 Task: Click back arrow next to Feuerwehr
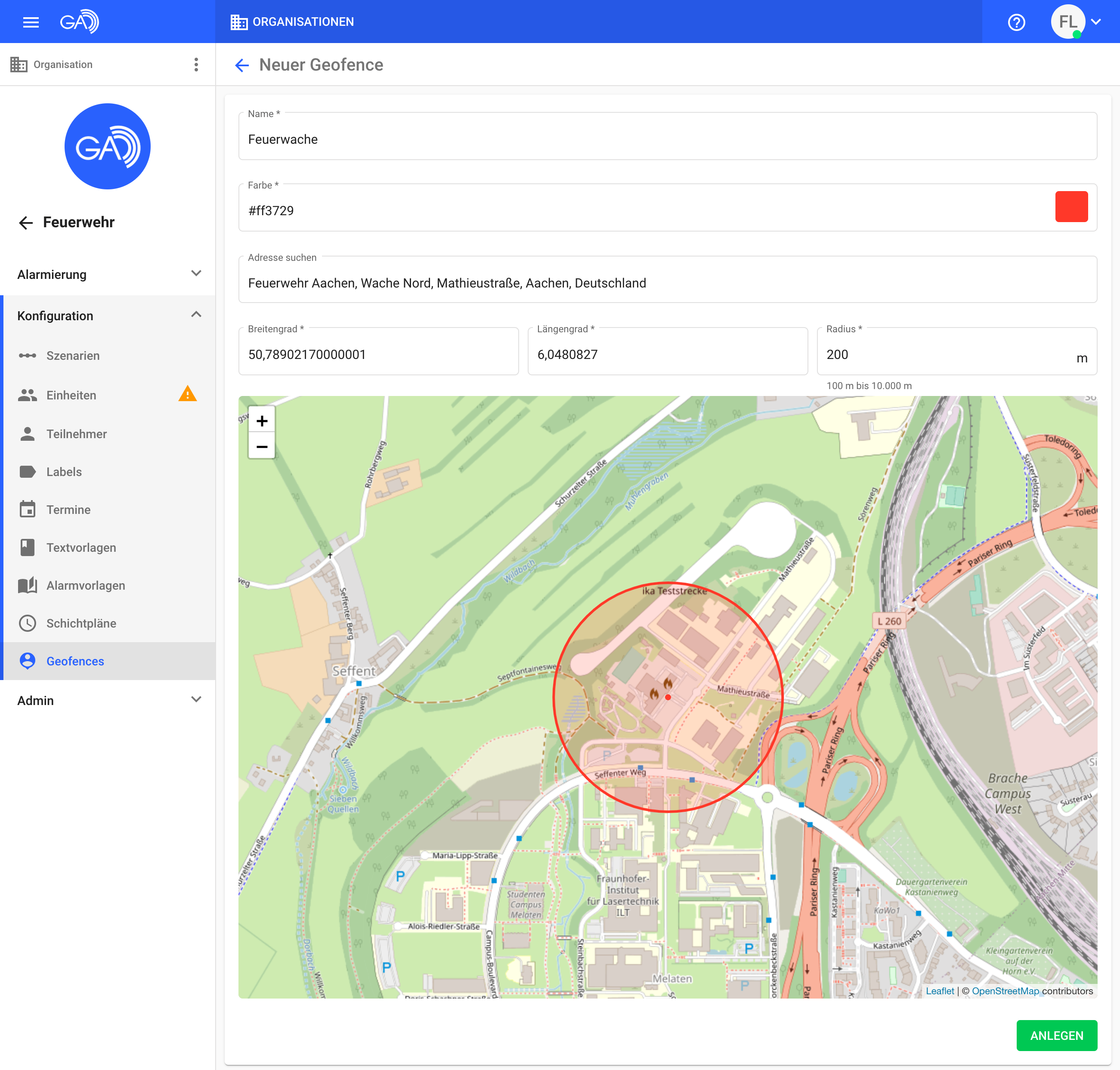[x=26, y=223]
